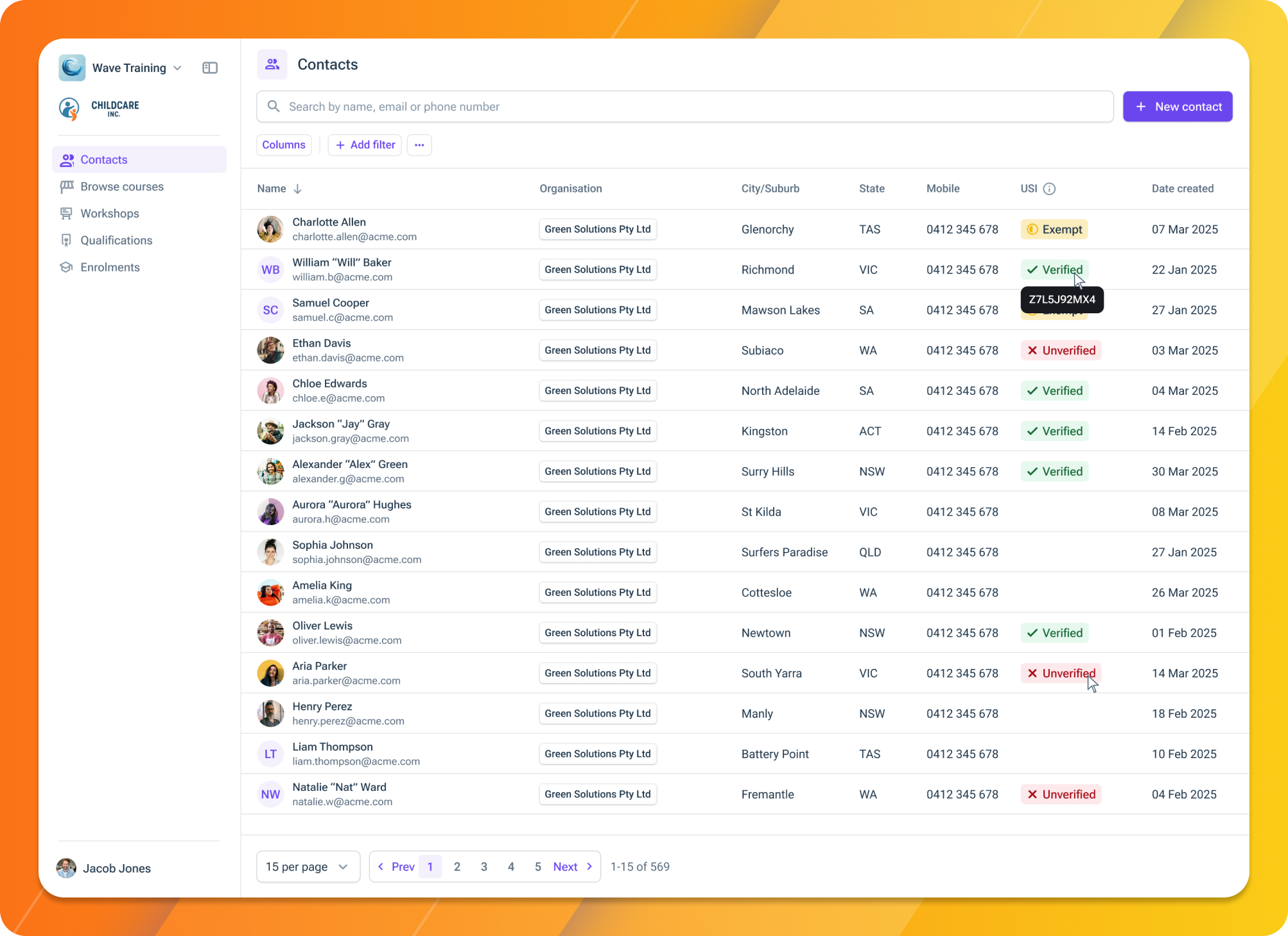This screenshot has height=936, width=1288.
Task: Click Verified badge for Jackson Gray
Action: (1054, 431)
